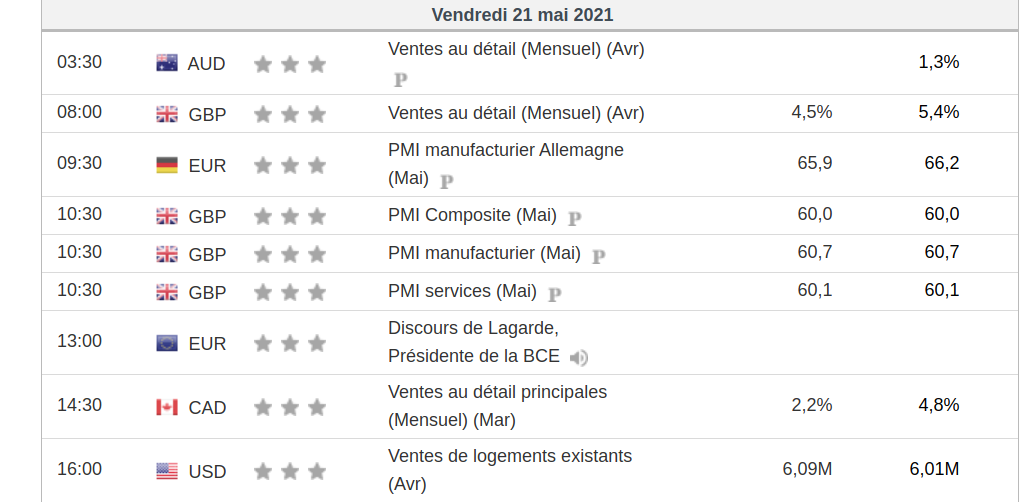1036x502 pixels.
Task: Open the PMI manufacturier Allemagne event
Action: (505, 150)
